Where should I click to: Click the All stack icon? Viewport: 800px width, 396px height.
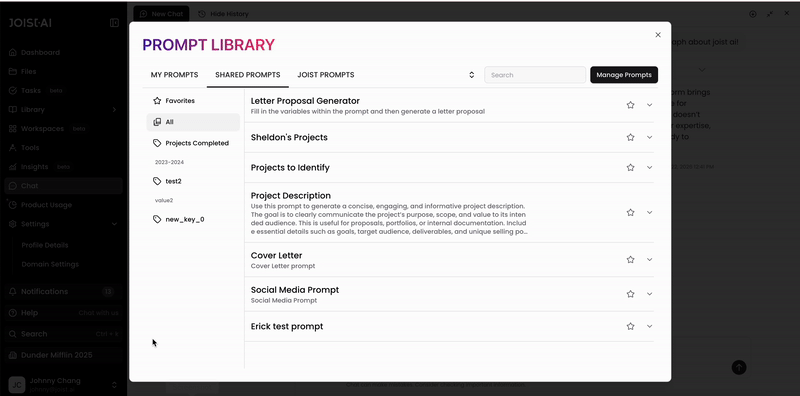coord(157,122)
